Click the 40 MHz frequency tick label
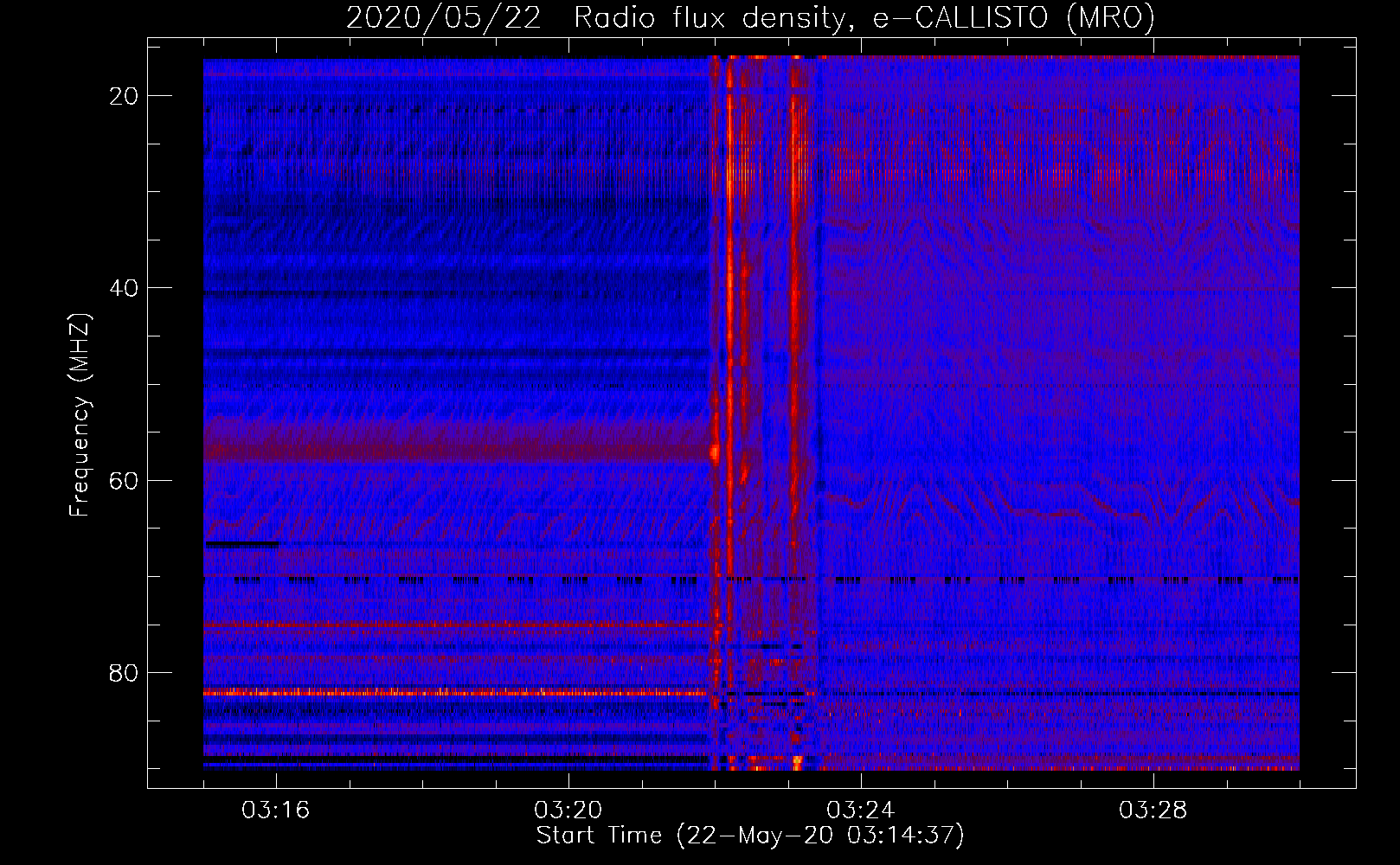The height and width of the screenshot is (865, 1400). click(x=124, y=288)
